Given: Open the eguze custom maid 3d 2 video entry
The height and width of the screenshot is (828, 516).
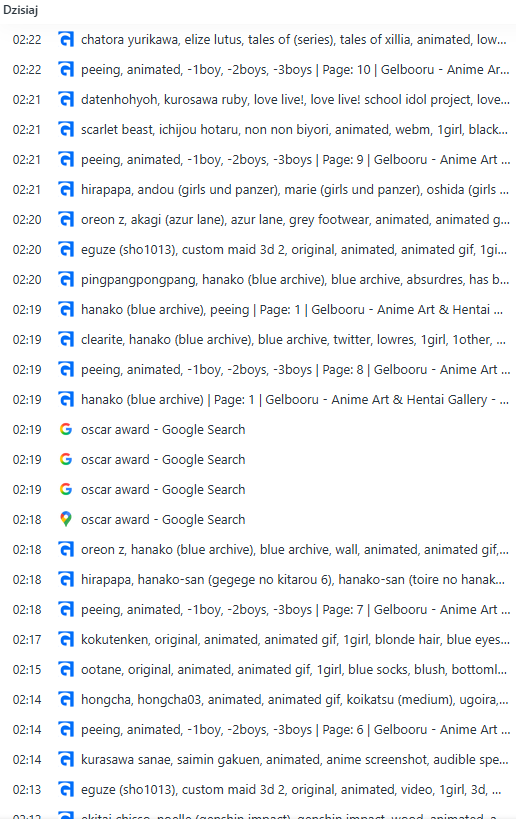Looking at the screenshot, I should pos(291,789).
